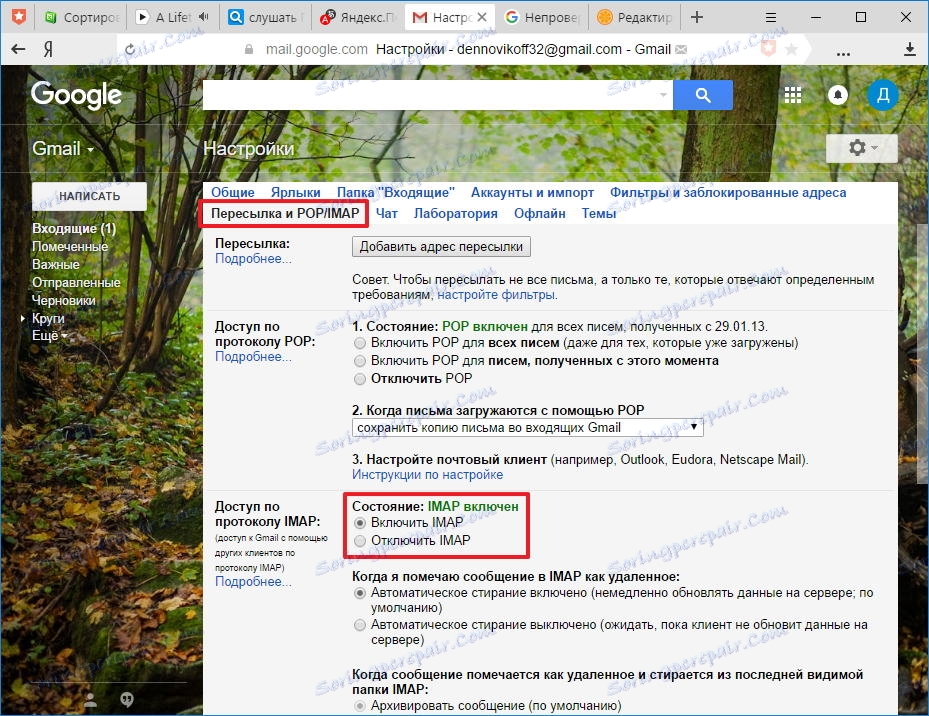Screen dimensions: 929x716
Task: Open Важные folder
Action: (x=56, y=264)
